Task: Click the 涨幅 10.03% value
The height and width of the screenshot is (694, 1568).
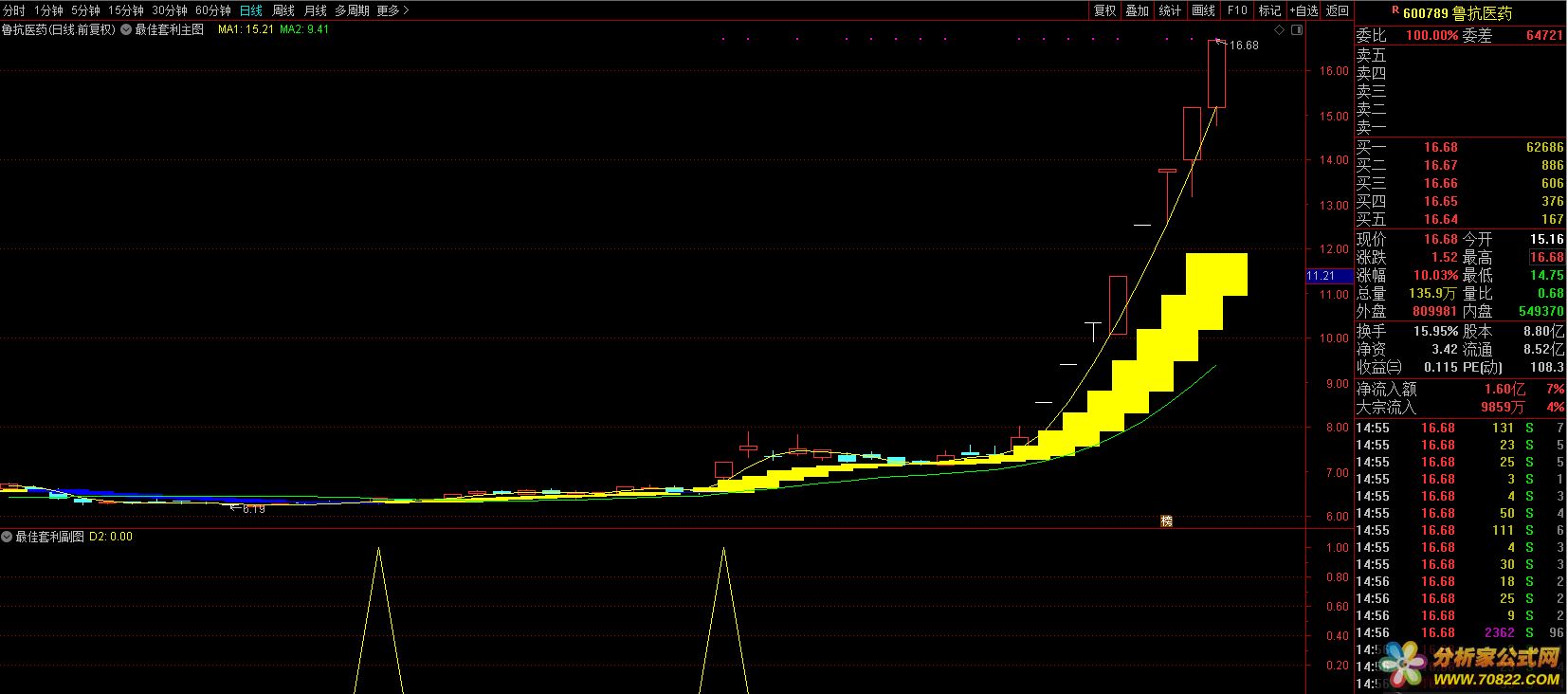Action: point(1435,275)
